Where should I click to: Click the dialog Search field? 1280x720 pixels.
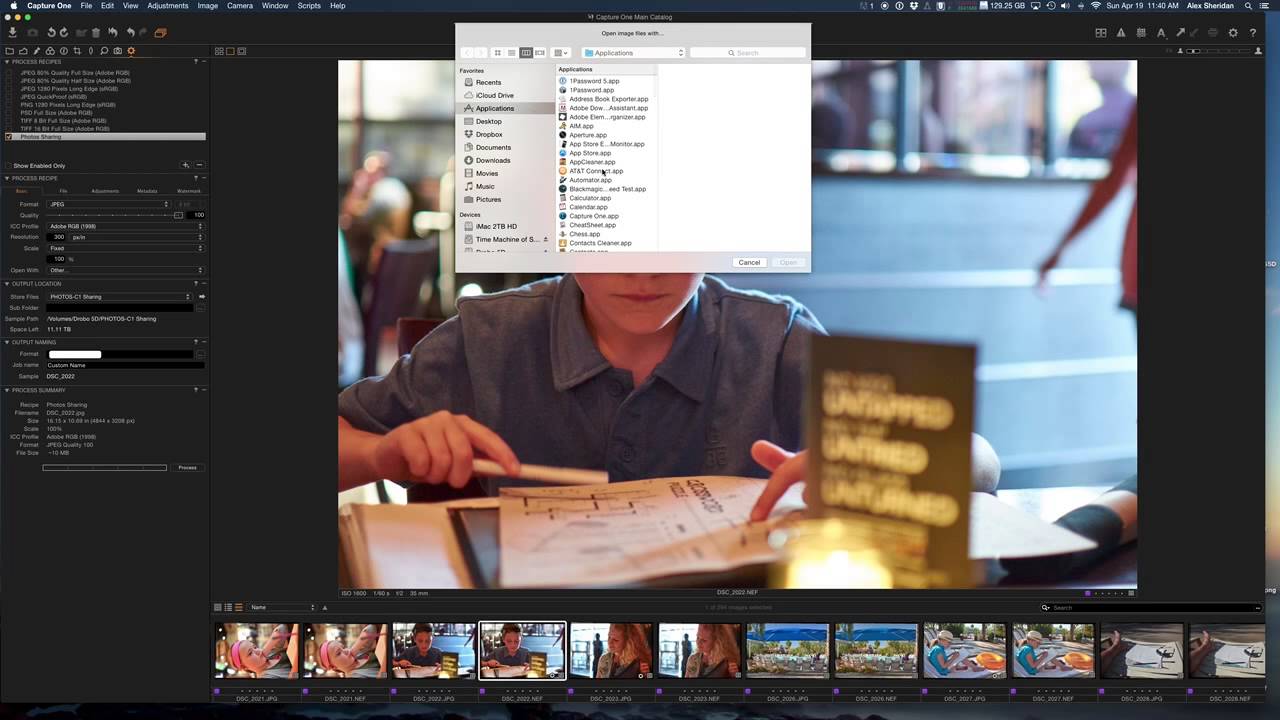pos(748,53)
